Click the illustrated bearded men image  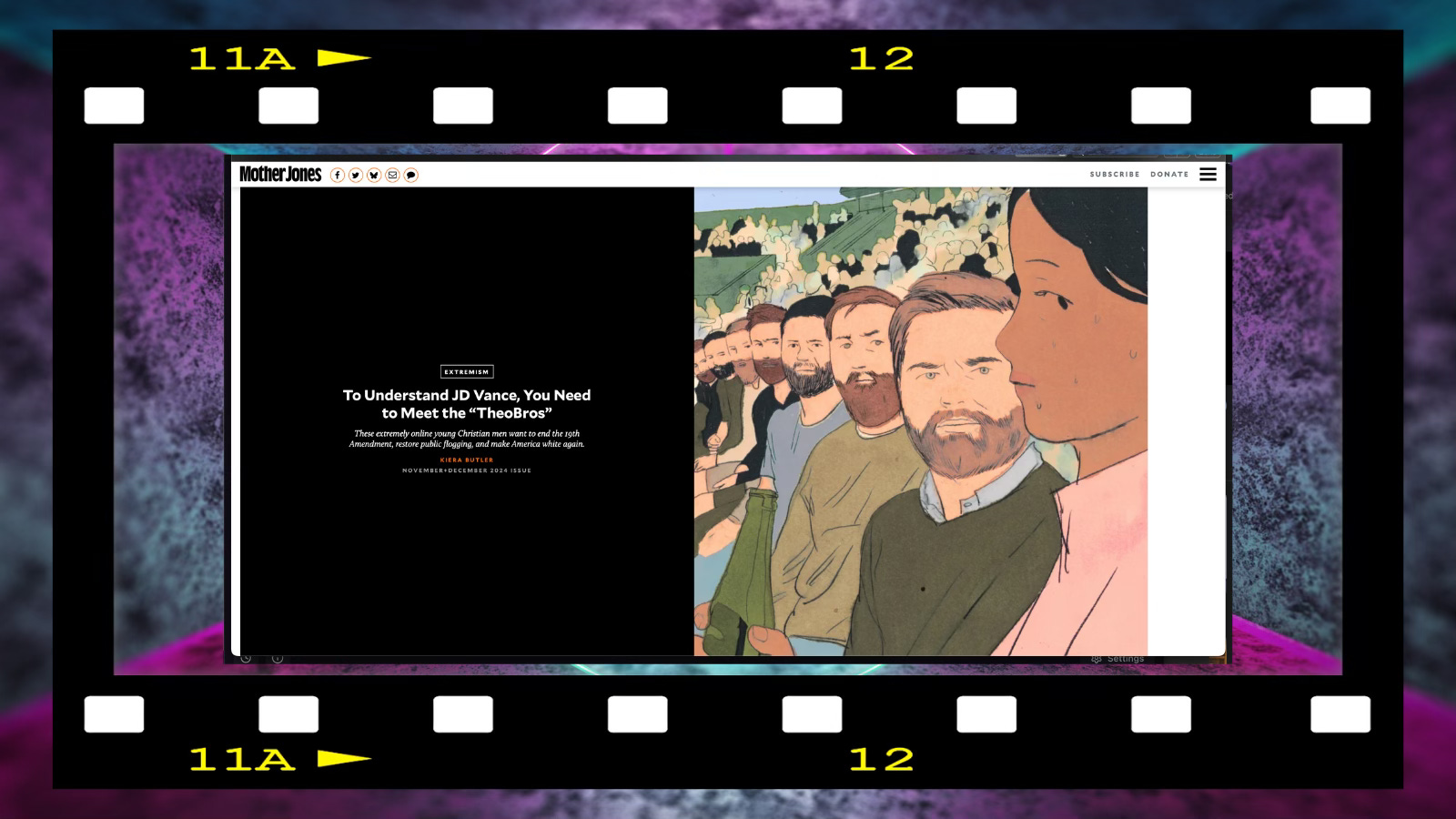point(921,421)
